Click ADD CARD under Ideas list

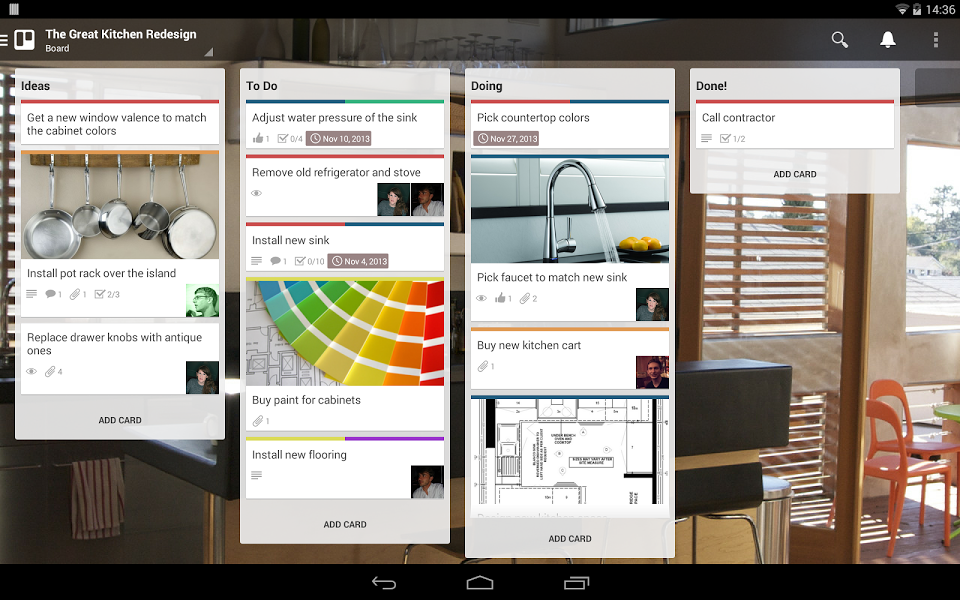point(120,421)
